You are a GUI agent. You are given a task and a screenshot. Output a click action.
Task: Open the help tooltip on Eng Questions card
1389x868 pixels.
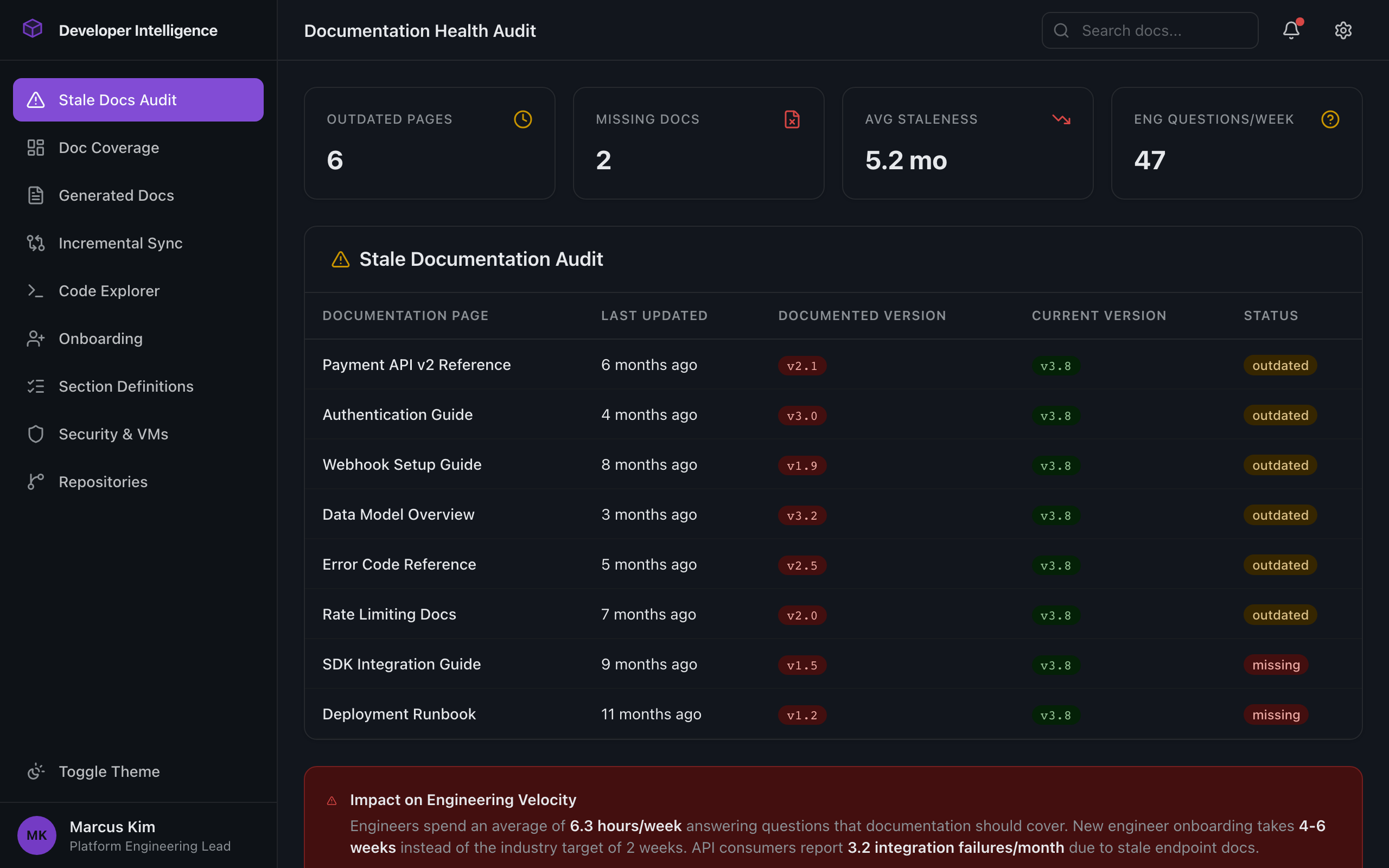click(x=1330, y=119)
